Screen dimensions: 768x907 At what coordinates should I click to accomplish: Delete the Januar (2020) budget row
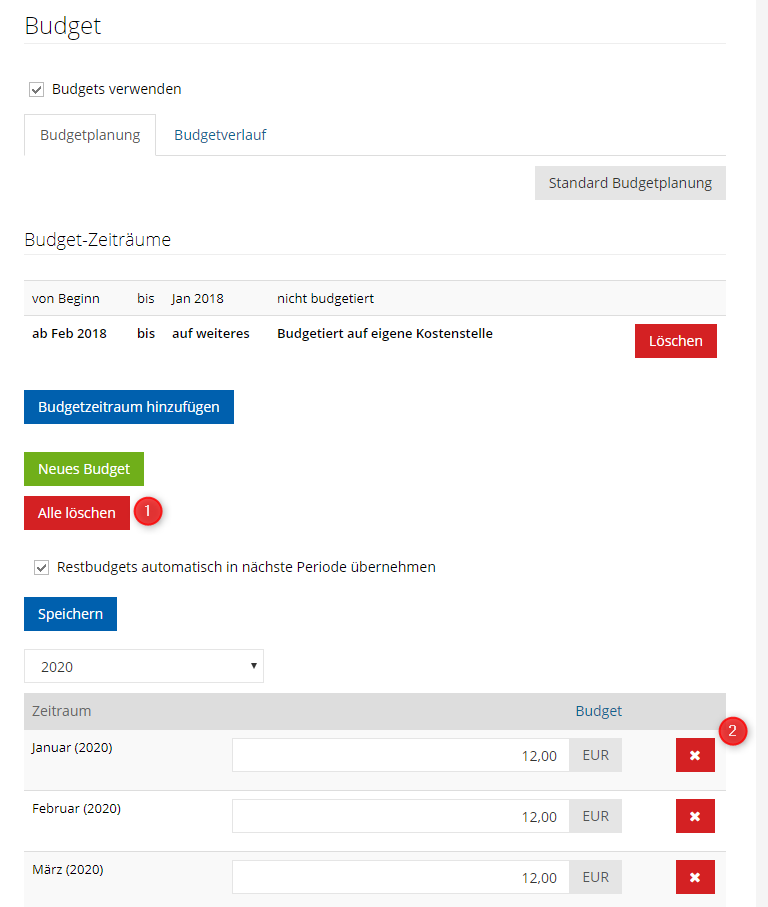695,756
